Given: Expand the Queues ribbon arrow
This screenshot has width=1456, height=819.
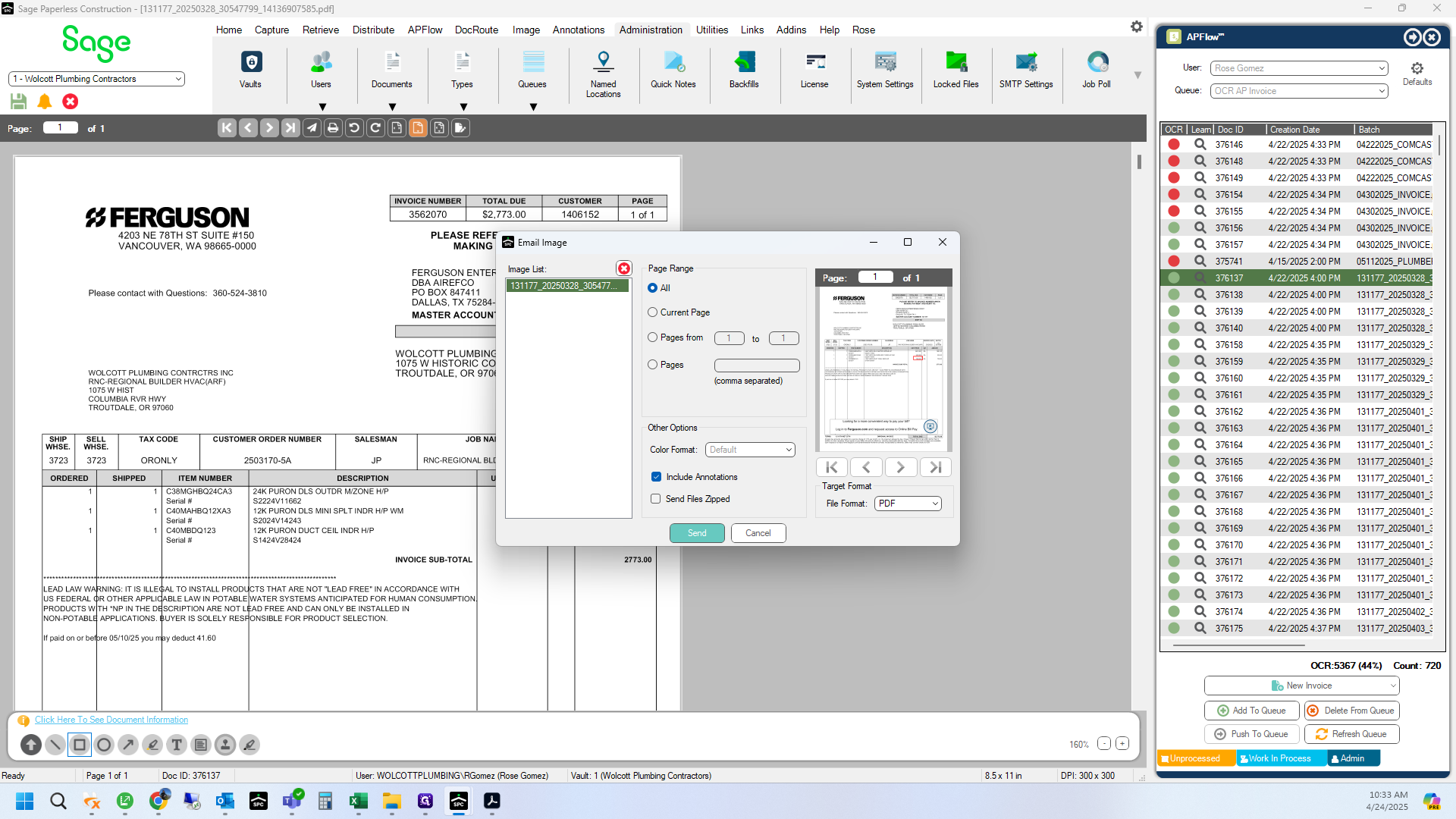Looking at the screenshot, I should 533,107.
